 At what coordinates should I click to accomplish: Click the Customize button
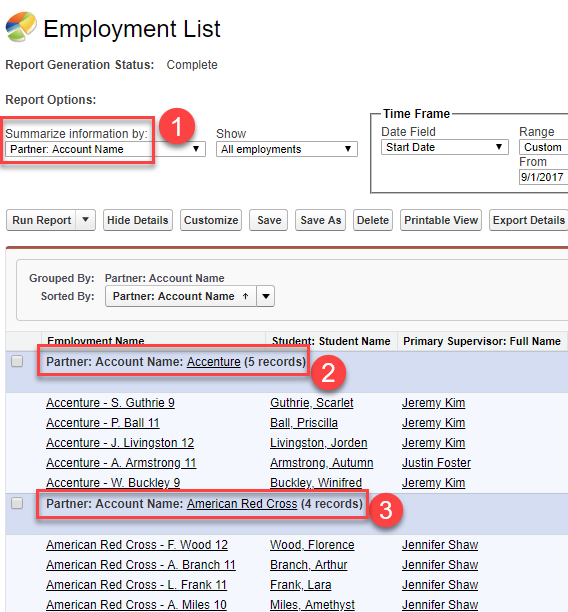point(211,220)
